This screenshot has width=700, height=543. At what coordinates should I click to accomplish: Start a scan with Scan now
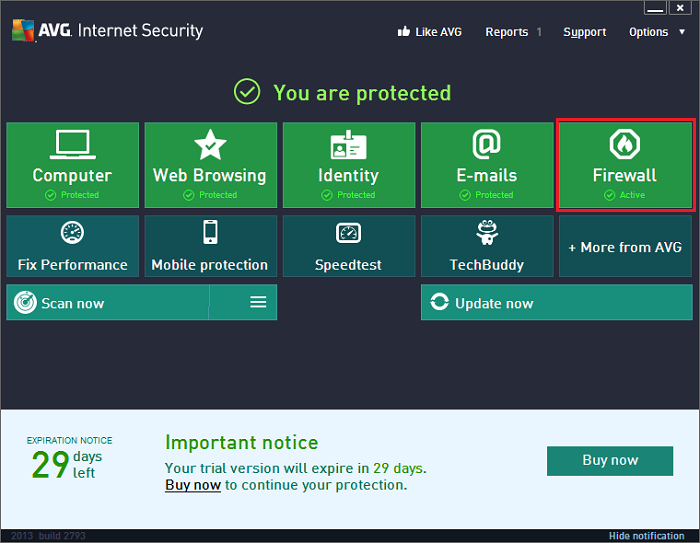[x=108, y=302]
